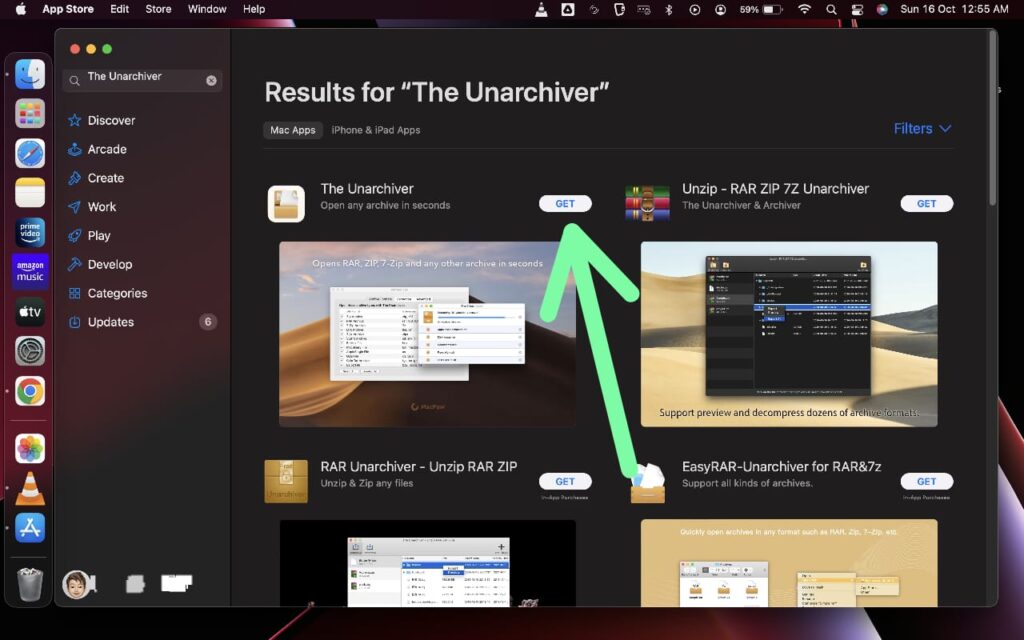This screenshot has height=640, width=1024.
Task: Clear the search field with the X button
Action: (209, 79)
